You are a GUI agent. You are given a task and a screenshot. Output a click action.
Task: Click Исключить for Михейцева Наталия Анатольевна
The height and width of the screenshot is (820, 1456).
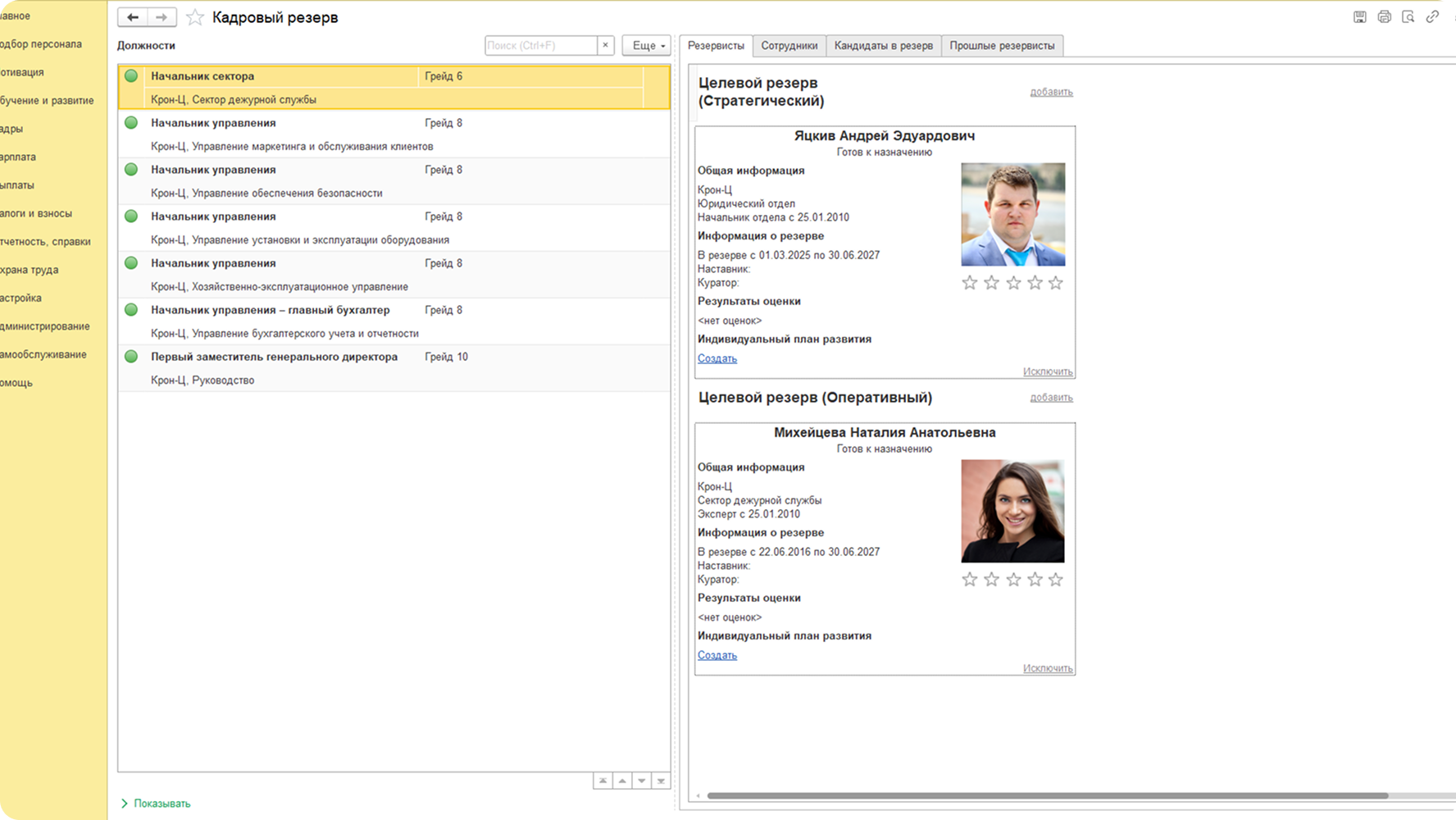pos(1048,668)
